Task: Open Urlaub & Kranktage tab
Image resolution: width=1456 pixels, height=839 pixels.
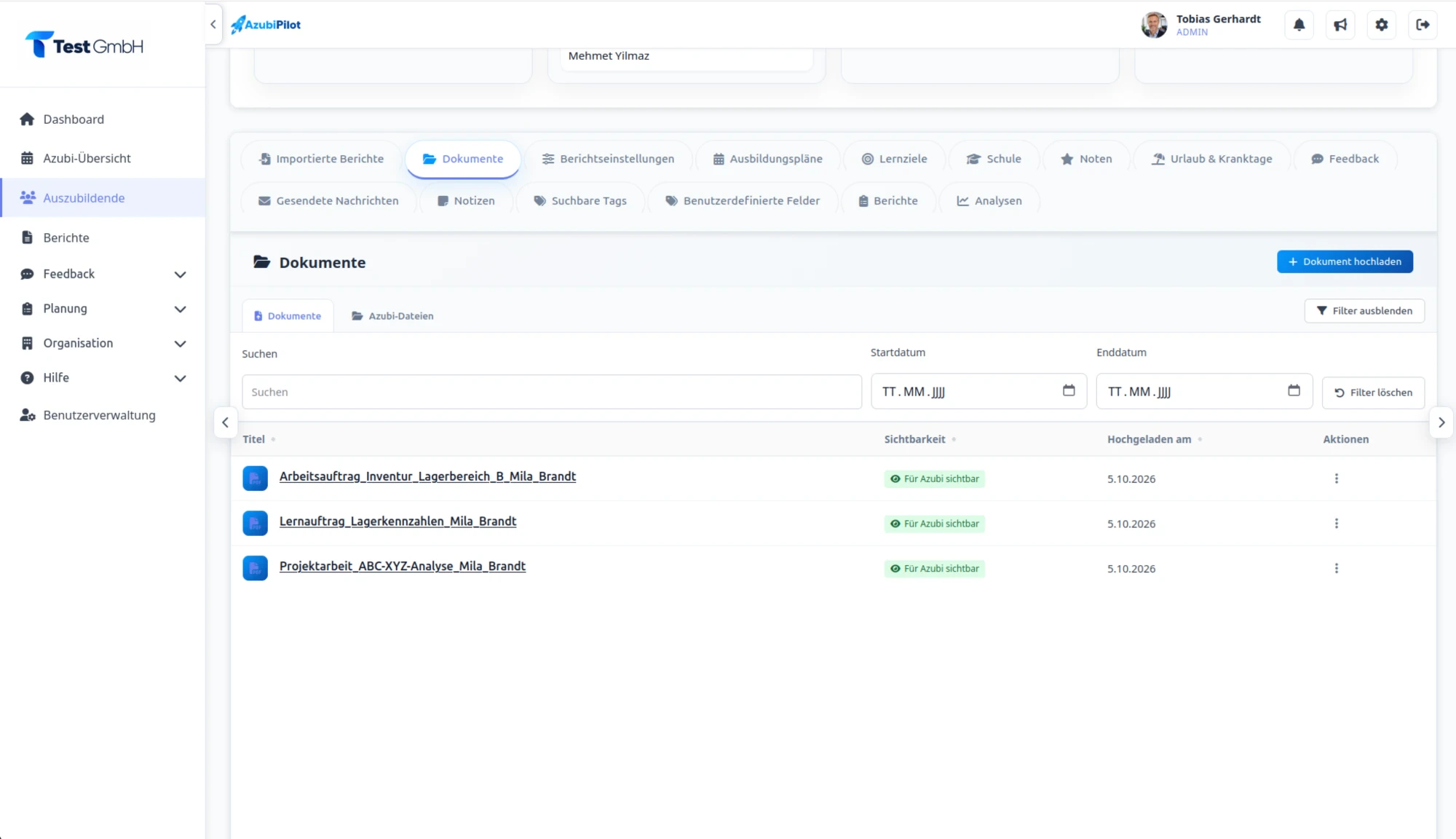Action: point(1212,159)
